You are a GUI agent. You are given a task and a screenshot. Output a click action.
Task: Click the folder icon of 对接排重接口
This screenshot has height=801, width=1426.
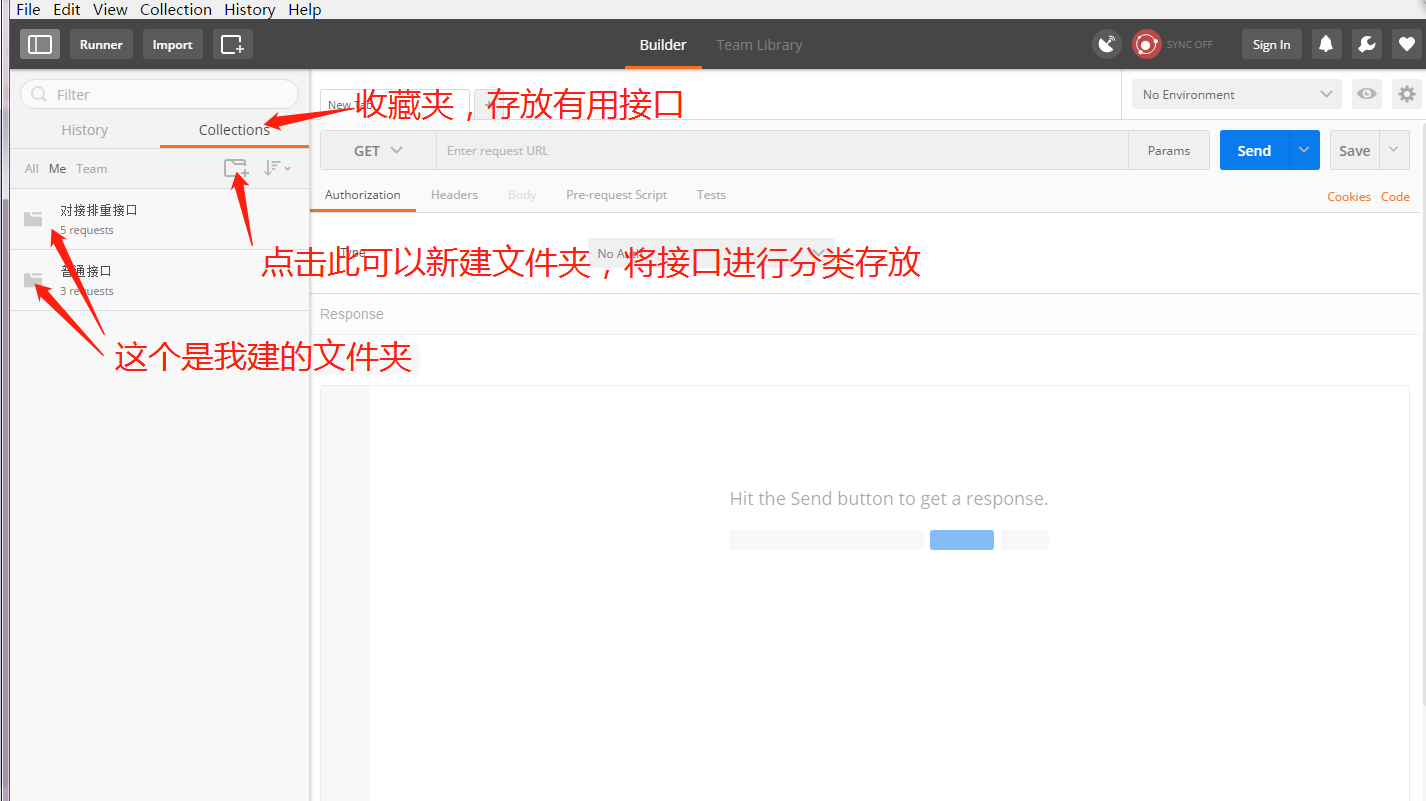coord(33,219)
